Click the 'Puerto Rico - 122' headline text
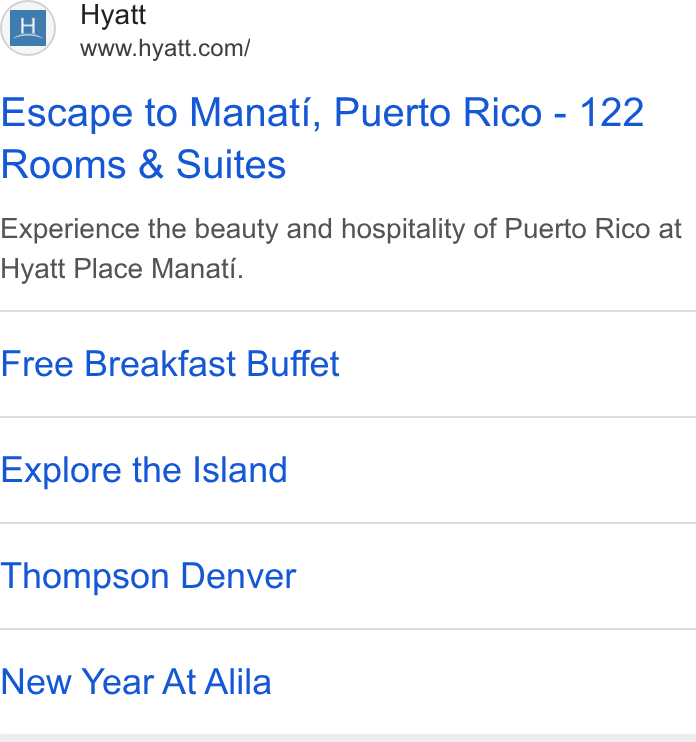 coord(489,113)
